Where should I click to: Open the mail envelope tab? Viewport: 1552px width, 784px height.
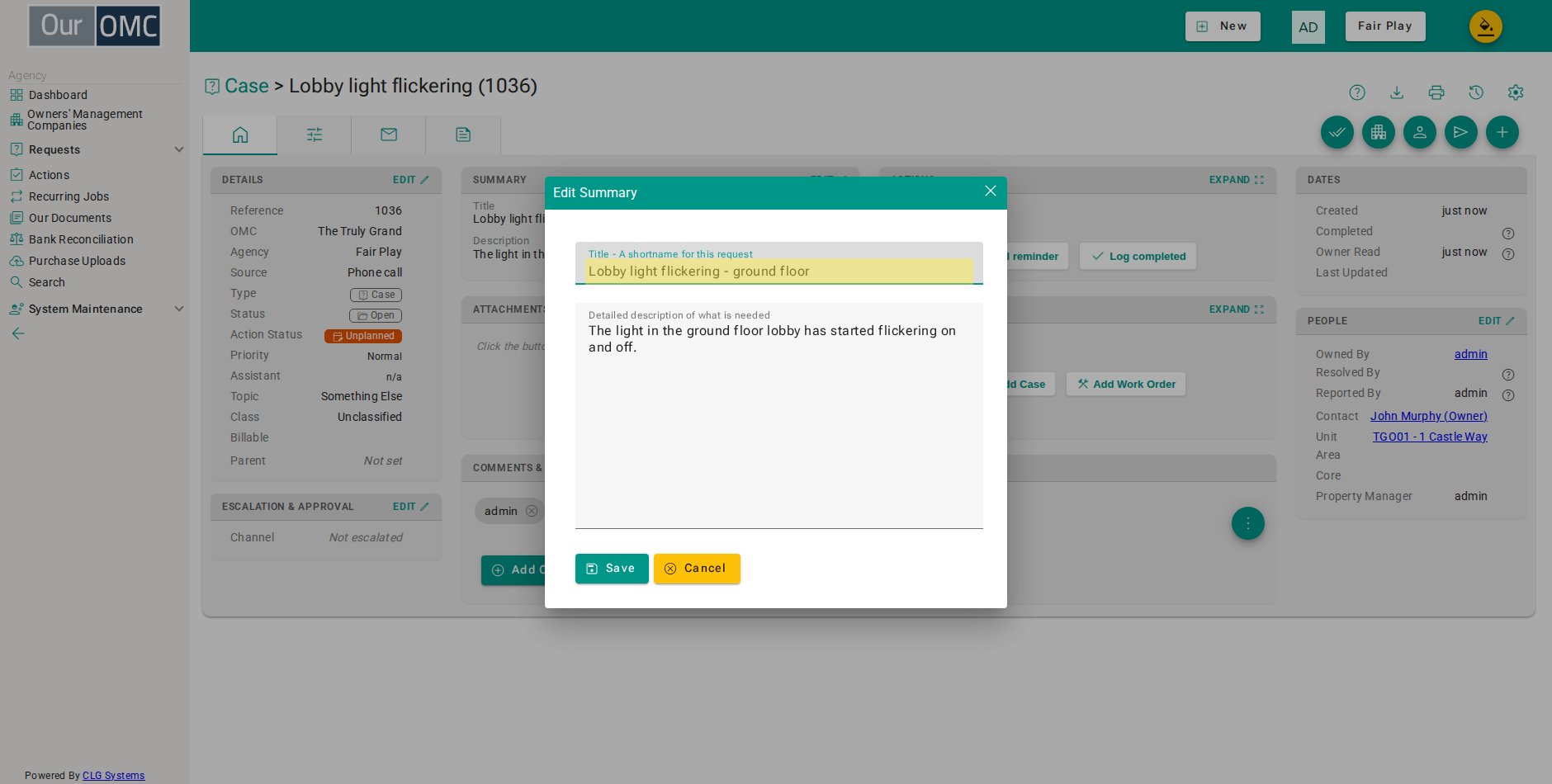coord(389,135)
